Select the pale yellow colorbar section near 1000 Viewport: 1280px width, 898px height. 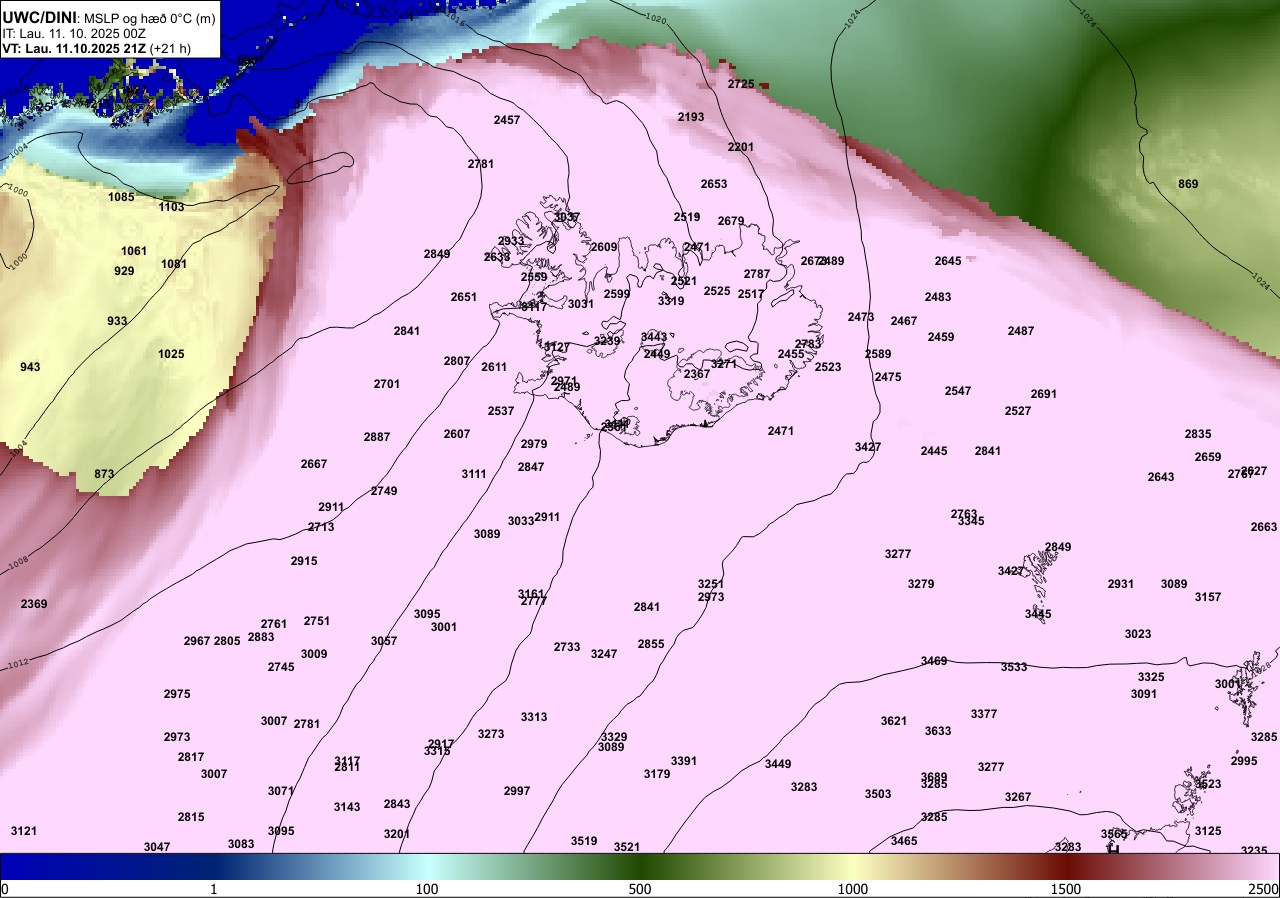tap(853, 866)
